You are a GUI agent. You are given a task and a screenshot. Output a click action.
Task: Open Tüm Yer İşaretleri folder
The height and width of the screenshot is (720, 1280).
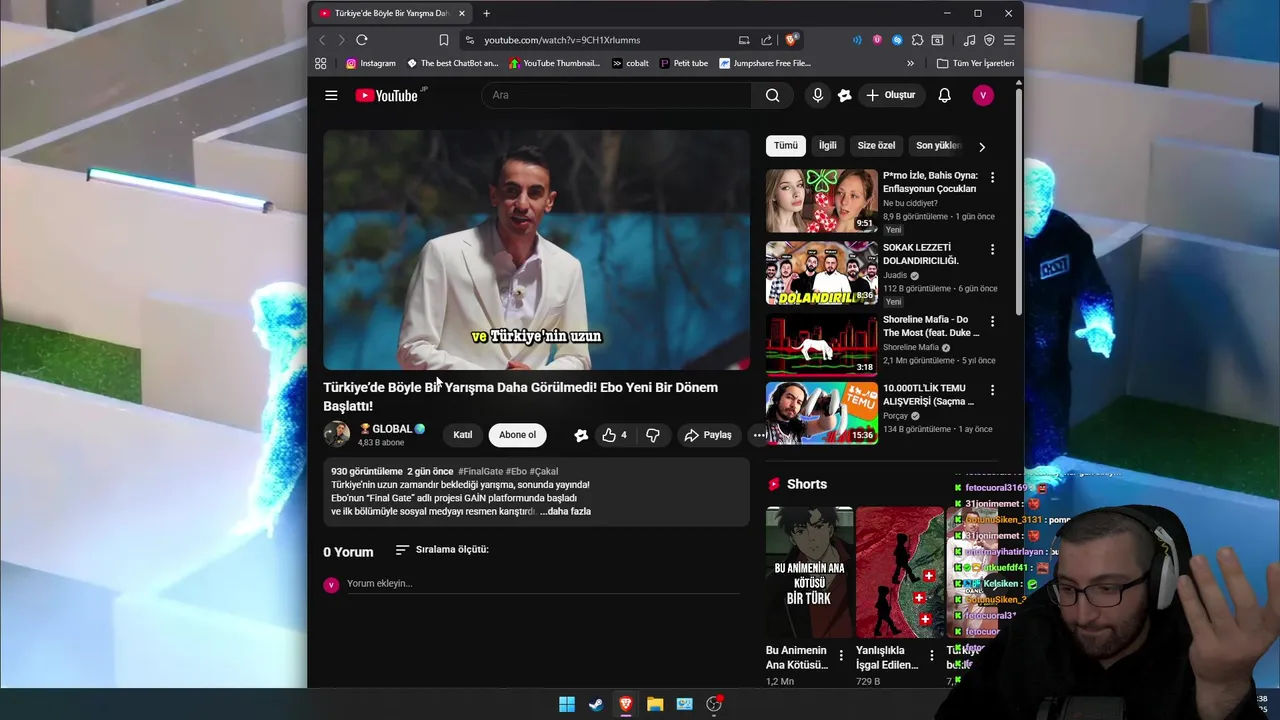tap(975, 63)
